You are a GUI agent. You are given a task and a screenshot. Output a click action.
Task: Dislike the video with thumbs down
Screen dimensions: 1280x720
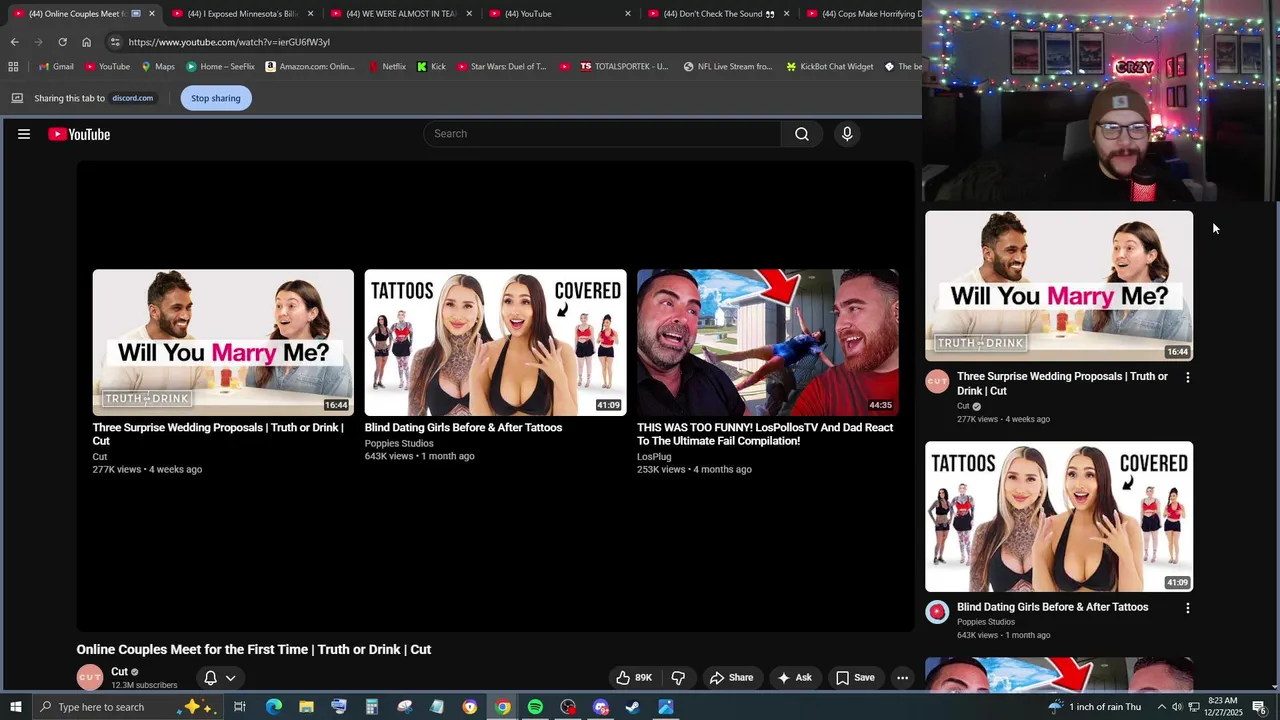pos(678,678)
